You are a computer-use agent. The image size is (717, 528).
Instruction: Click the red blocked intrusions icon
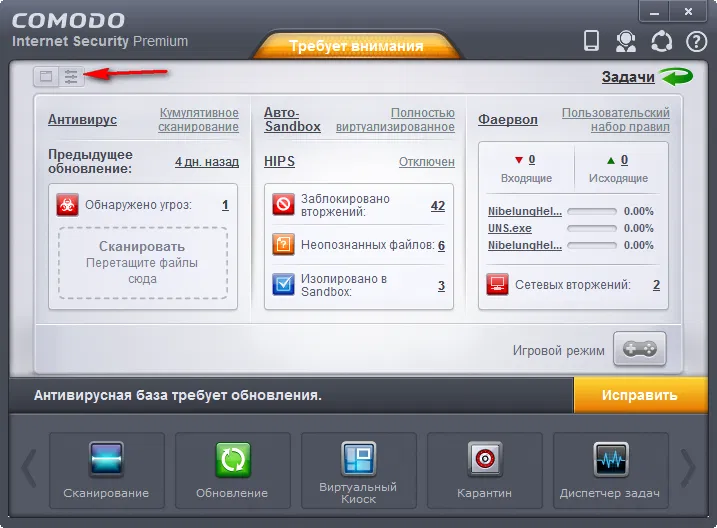click(284, 204)
